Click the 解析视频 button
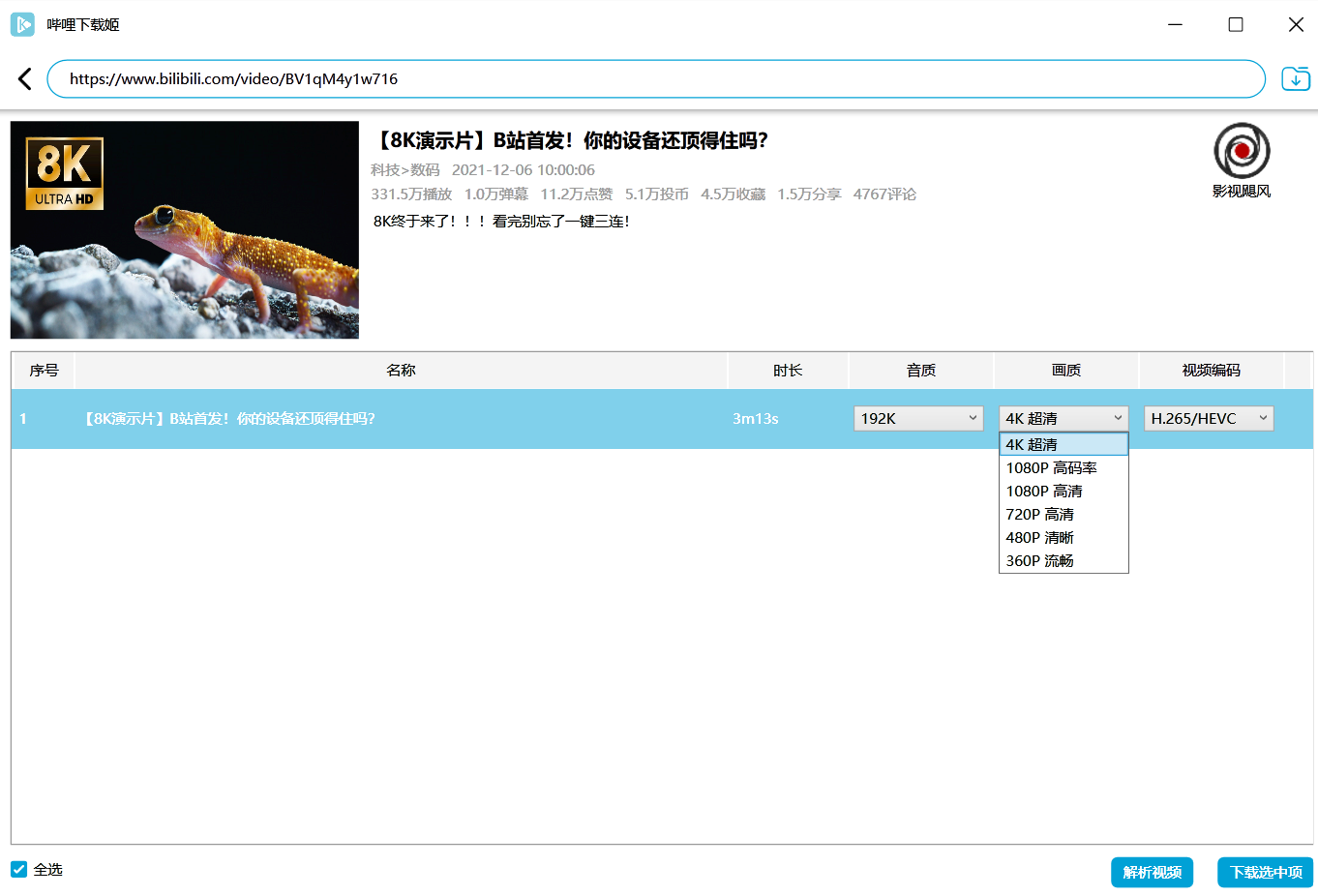This screenshot has width=1318, height=896. [x=1152, y=872]
